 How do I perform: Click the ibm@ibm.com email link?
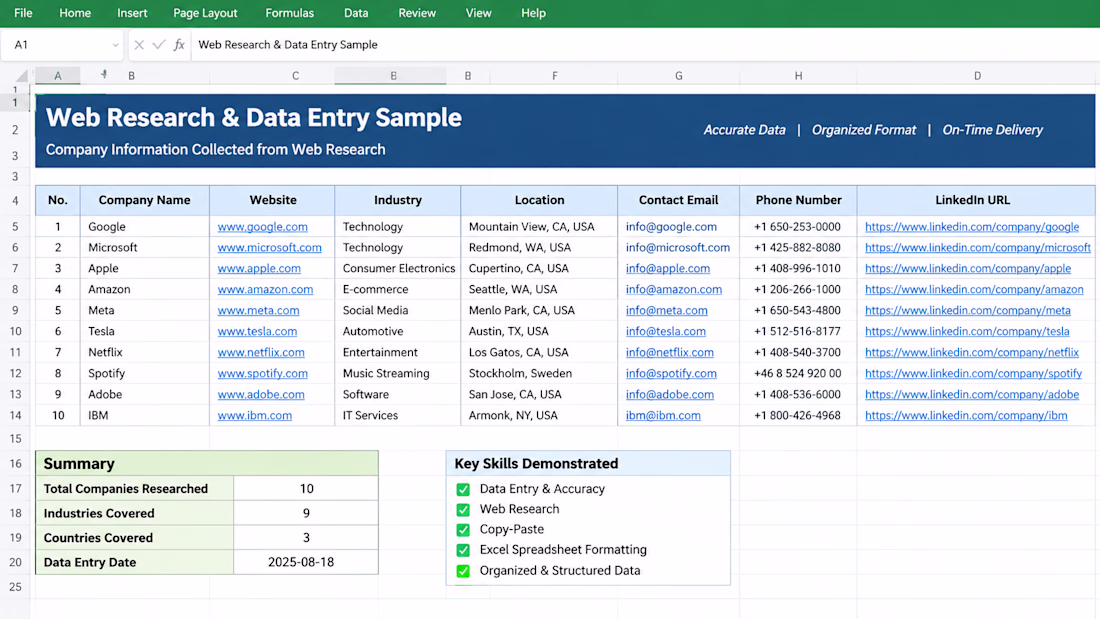click(x=663, y=415)
